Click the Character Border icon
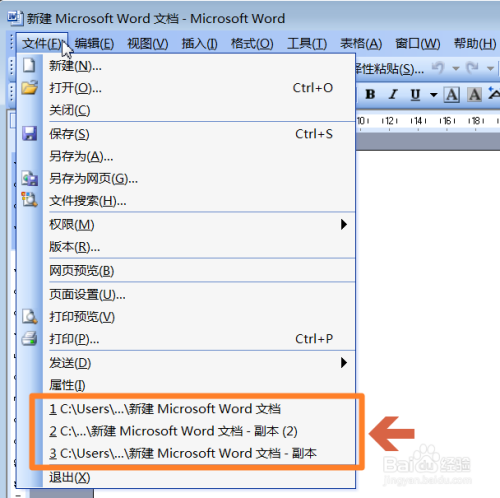The height and width of the screenshot is (498, 500). click(x=452, y=95)
